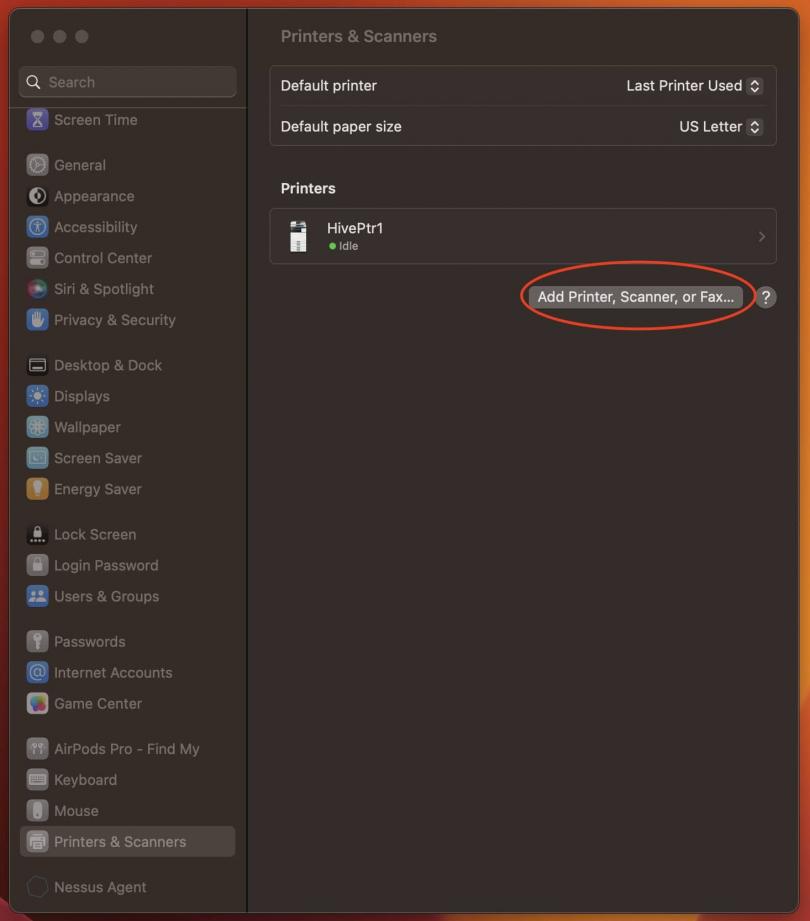The height and width of the screenshot is (921, 810).
Task: Click the Wallpaper icon in sidebar
Action: 37,427
